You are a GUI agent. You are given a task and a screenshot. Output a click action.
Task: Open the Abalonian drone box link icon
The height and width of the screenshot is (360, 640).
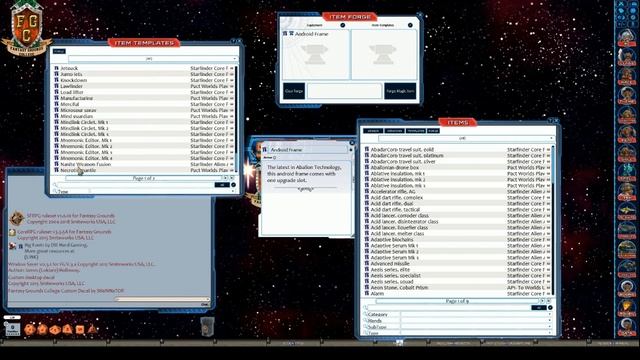367,167
